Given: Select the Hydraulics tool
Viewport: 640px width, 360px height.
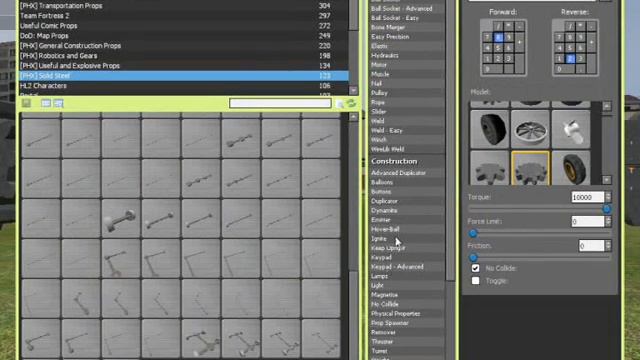Looking at the screenshot, I should (x=407, y=56).
